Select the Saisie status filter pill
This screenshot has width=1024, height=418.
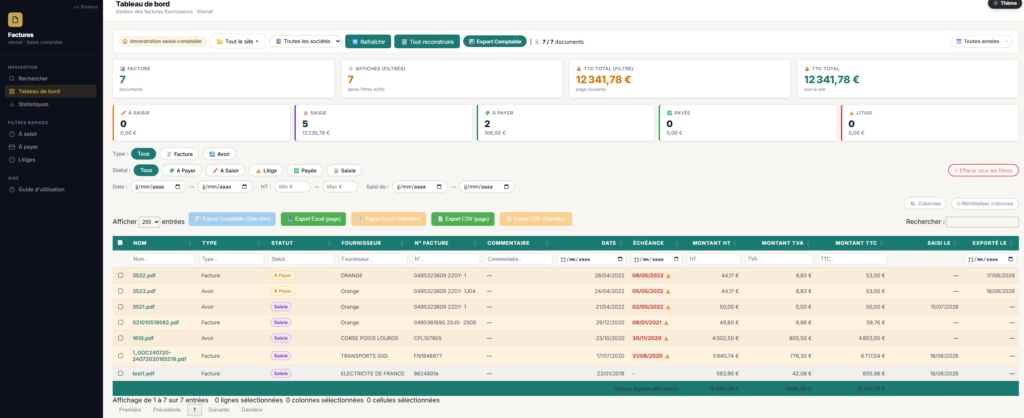[344, 170]
